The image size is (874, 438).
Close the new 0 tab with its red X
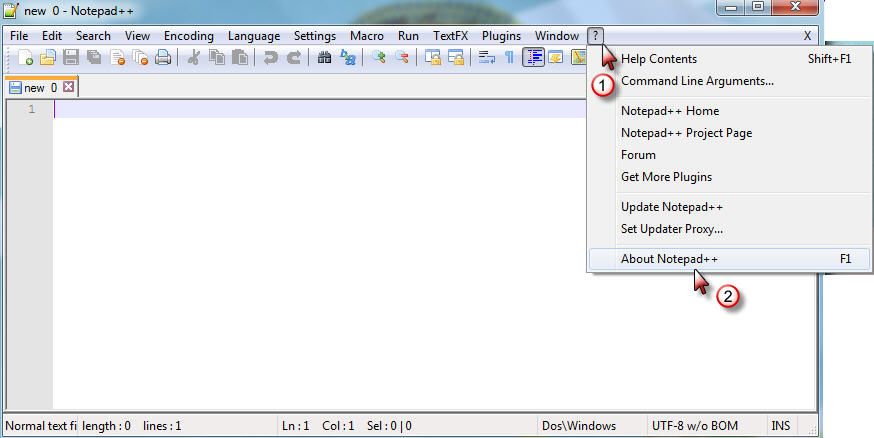(68, 87)
